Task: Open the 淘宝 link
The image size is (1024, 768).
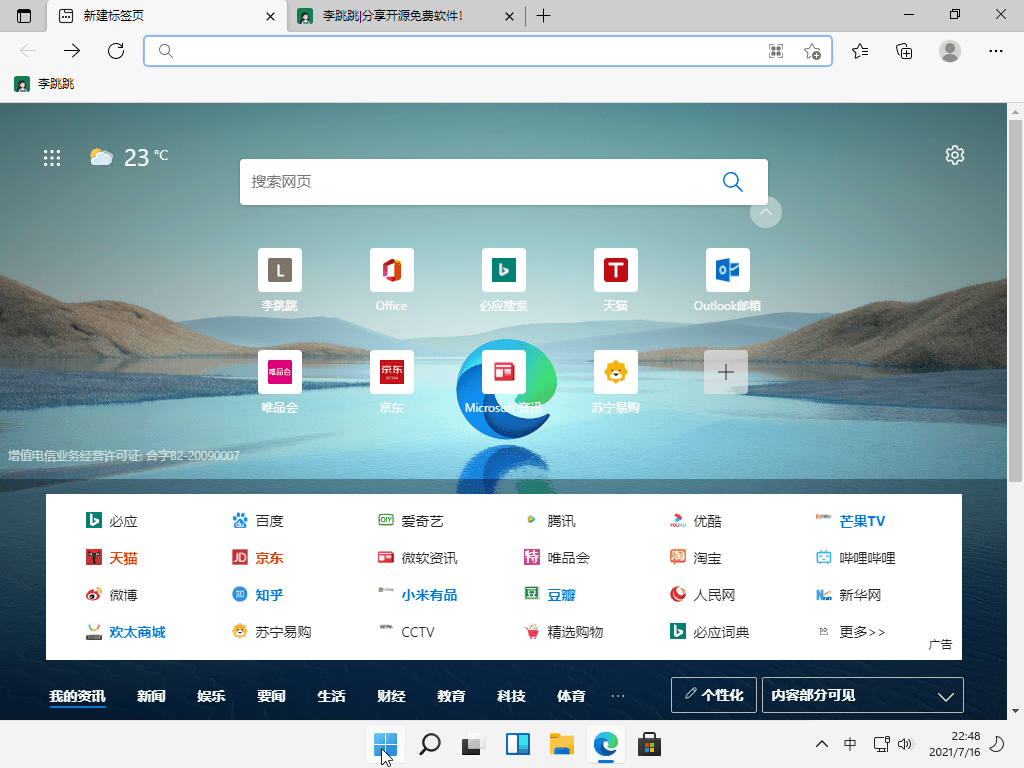Action: tap(696, 558)
